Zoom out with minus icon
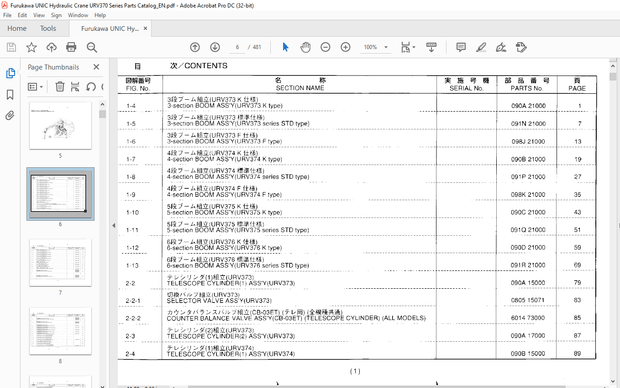 point(325,47)
